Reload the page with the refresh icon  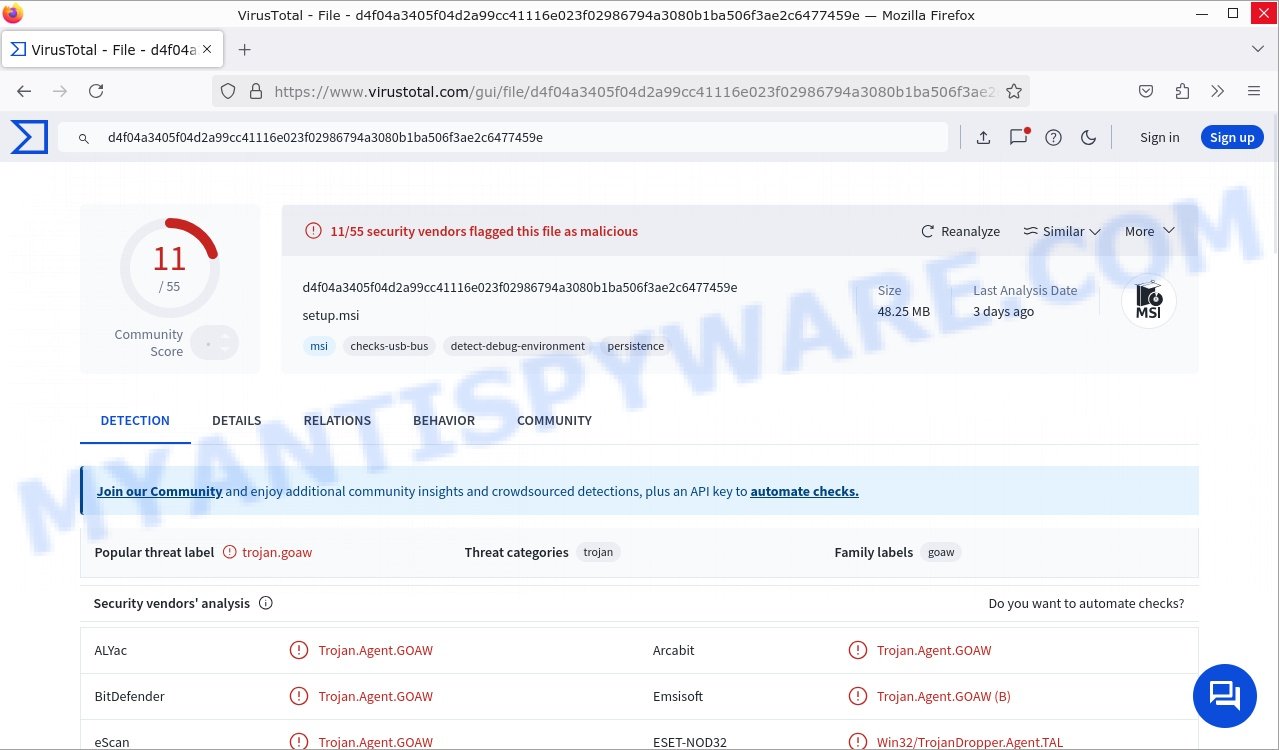tap(96, 91)
